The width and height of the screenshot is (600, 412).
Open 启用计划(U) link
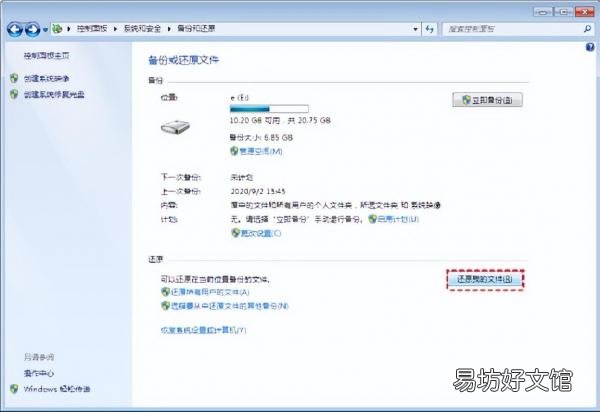click(398, 219)
